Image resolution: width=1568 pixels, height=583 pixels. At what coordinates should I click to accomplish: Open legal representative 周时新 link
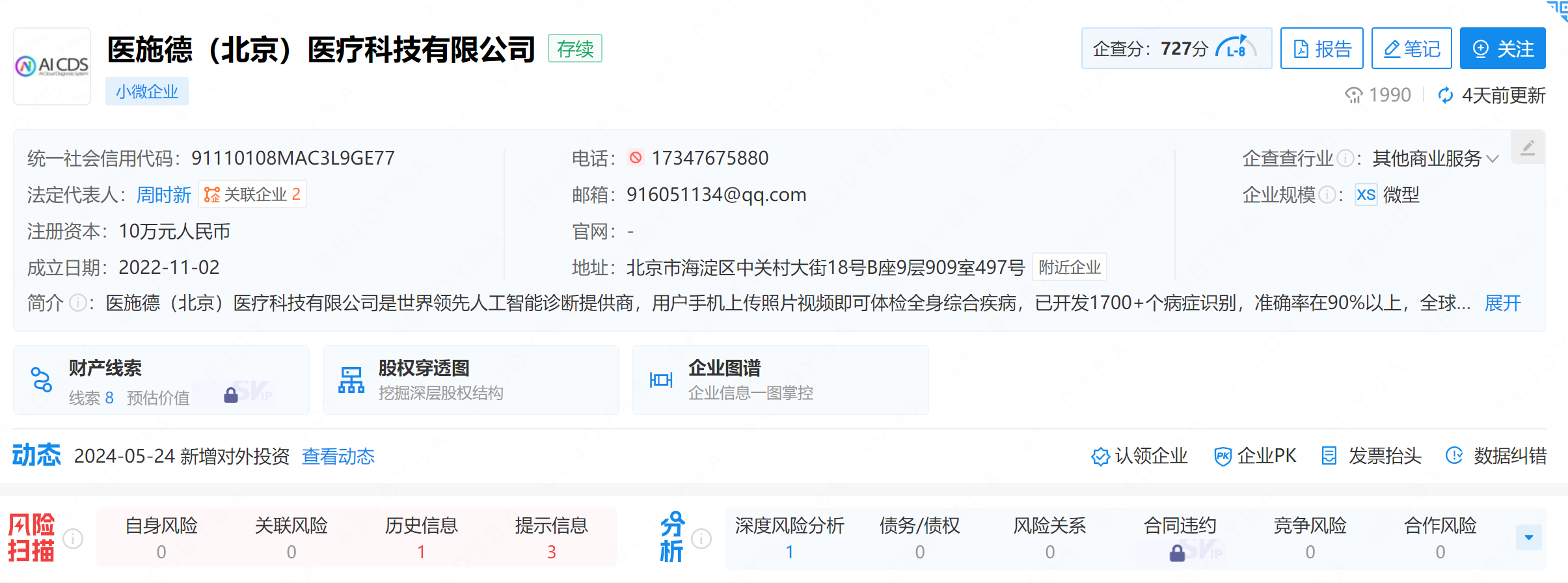[x=164, y=195]
